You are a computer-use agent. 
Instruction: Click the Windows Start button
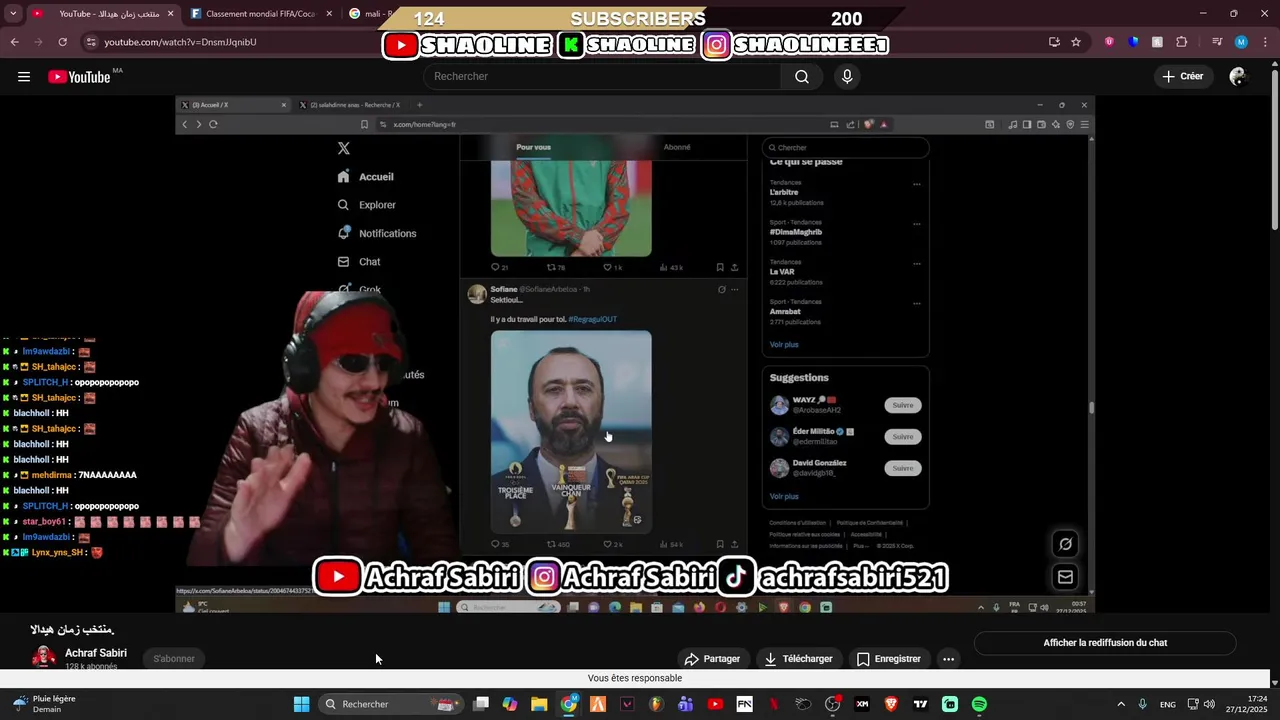coord(301,704)
